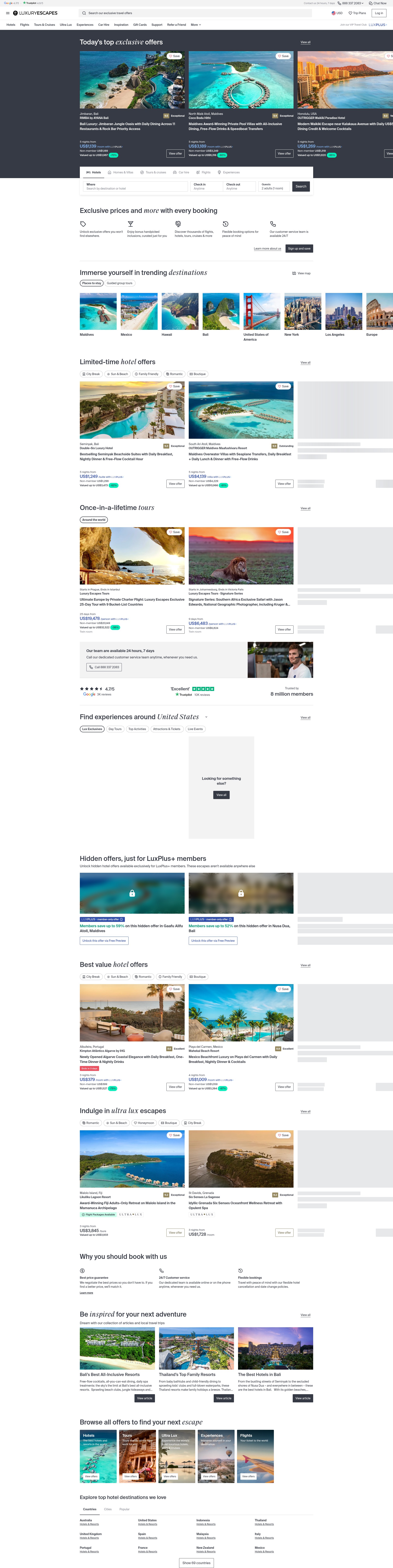
Task: Open the Ultra Lux navigation item
Action: (x=66, y=25)
